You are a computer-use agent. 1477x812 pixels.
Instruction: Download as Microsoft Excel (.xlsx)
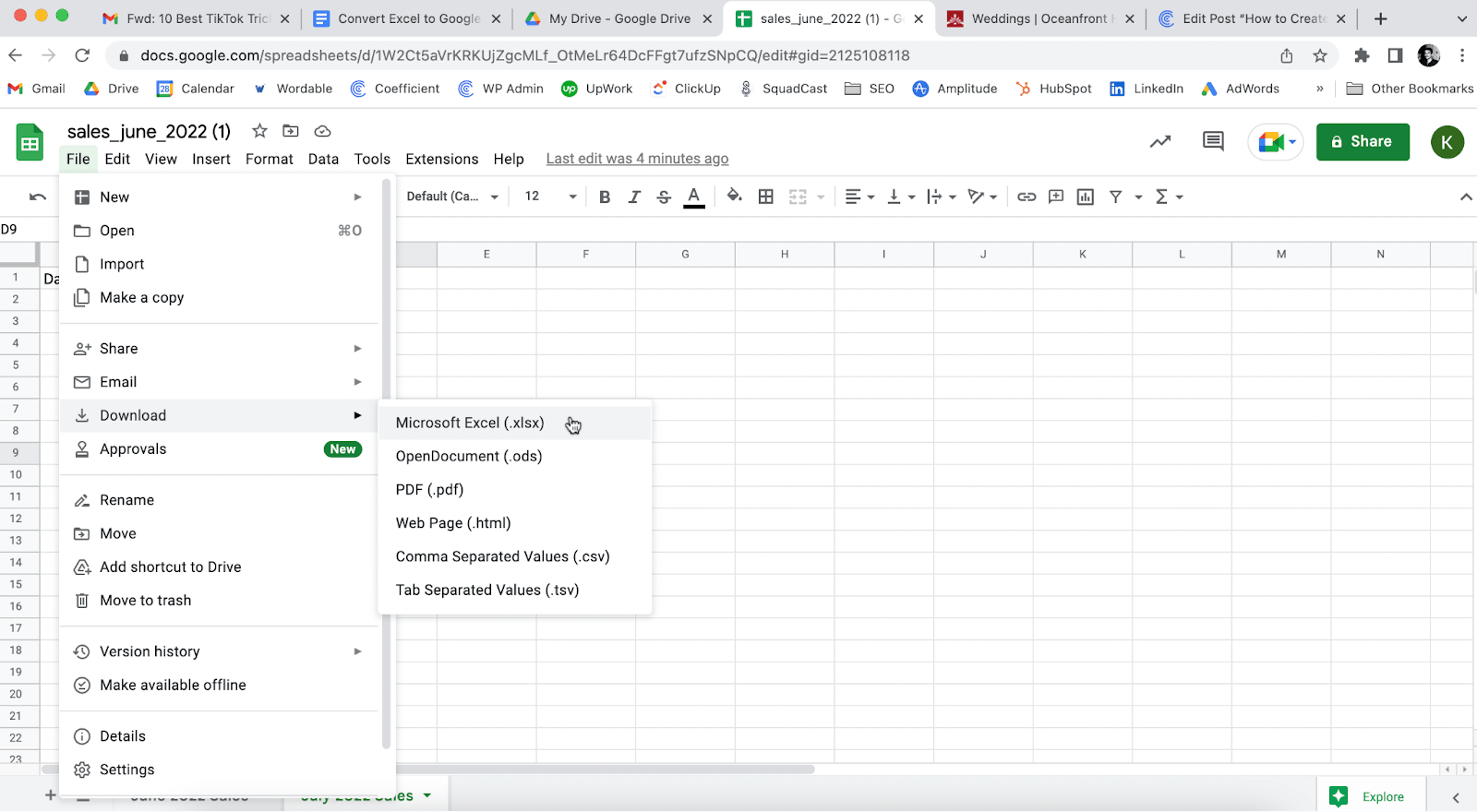tap(470, 423)
